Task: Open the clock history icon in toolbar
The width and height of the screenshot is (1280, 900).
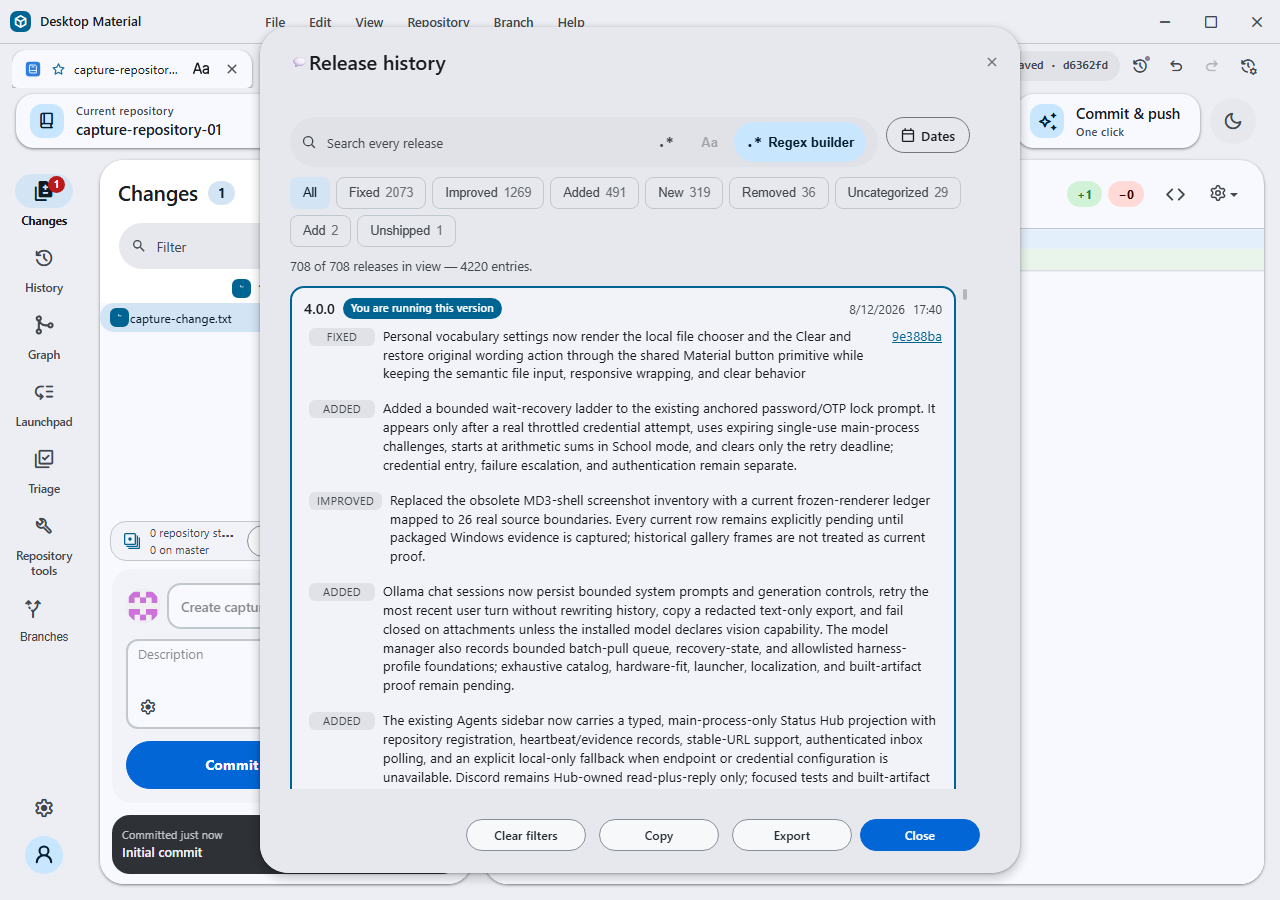Action: (1141, 66)
